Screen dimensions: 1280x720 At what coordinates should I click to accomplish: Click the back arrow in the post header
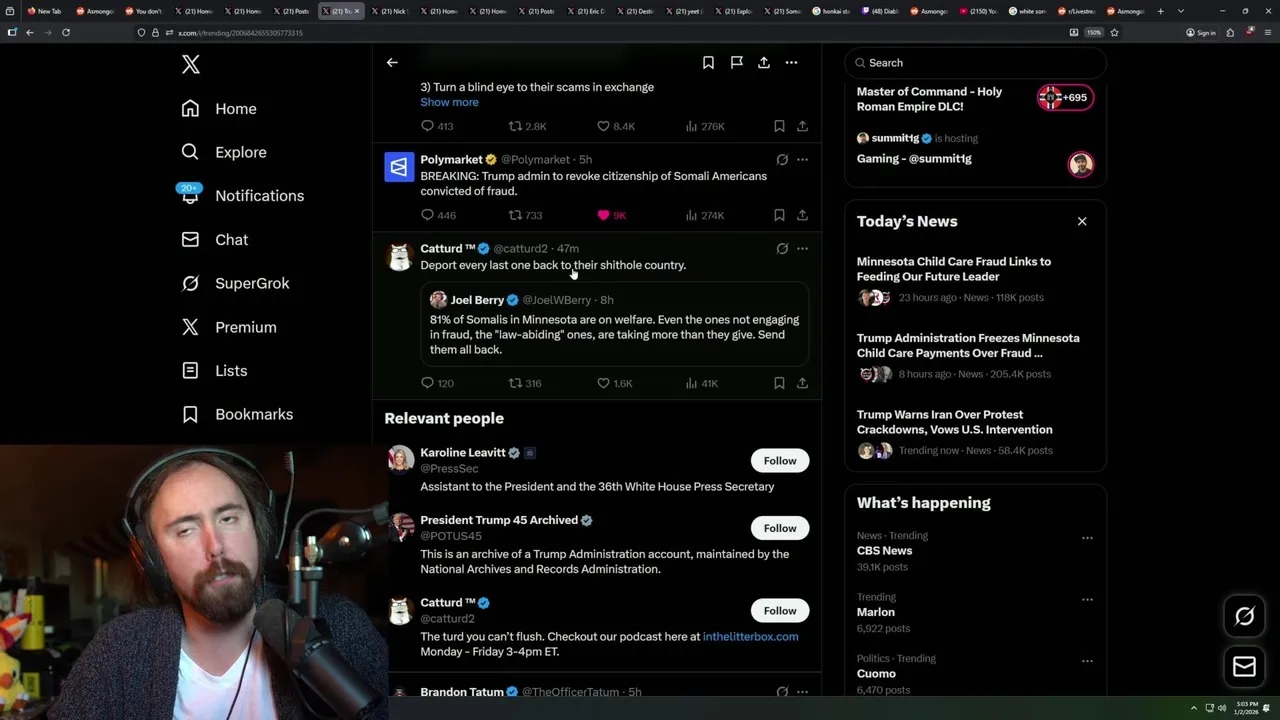coord(392,62)
